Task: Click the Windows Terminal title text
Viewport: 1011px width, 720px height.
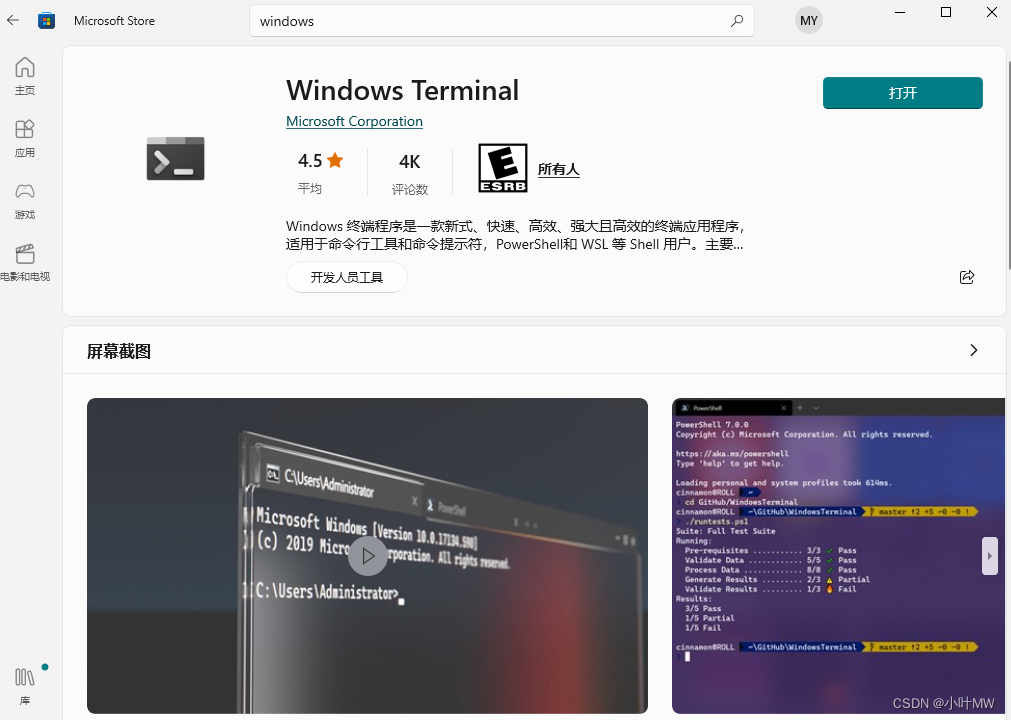Action: (x=402, y=90)
